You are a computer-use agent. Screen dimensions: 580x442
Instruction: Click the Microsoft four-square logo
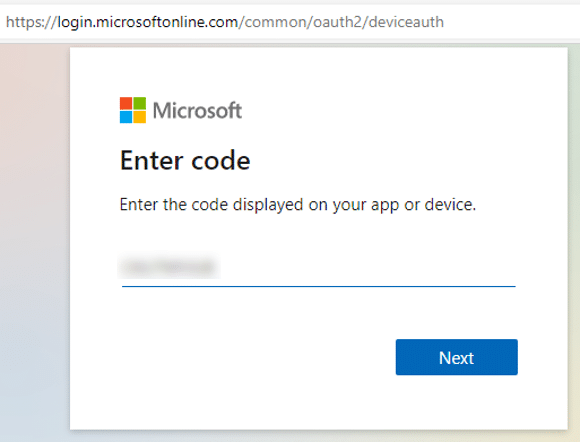coord(133,110)
